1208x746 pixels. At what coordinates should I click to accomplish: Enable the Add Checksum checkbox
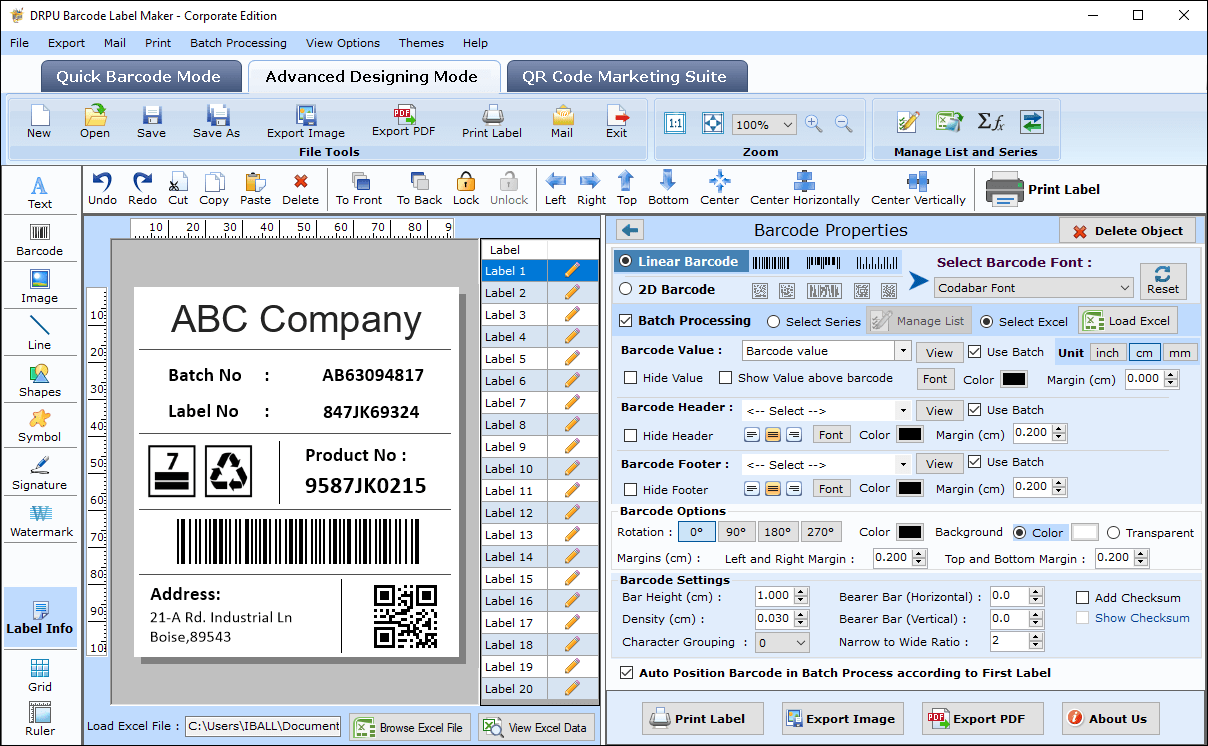(1082, 598)
